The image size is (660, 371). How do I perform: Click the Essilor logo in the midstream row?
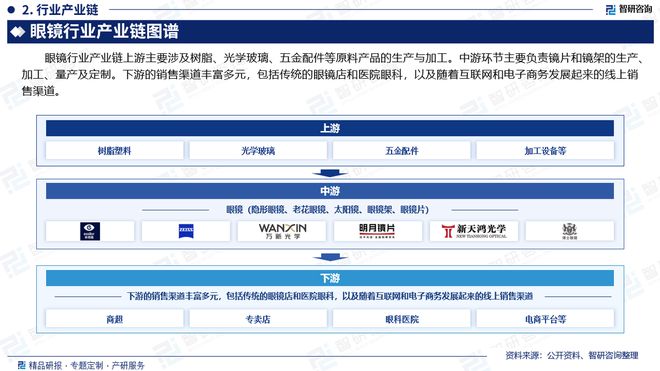[90, 231]
